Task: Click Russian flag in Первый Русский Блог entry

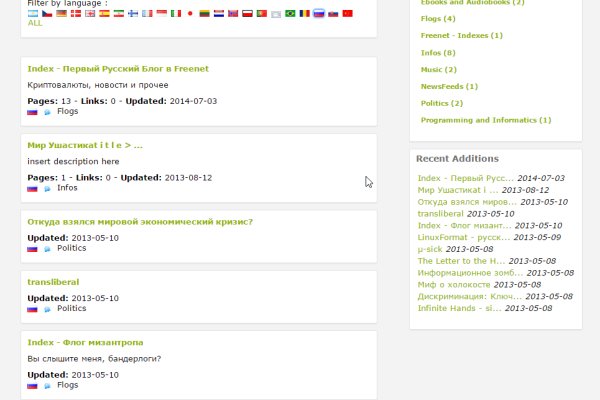Action: coord(32,112)
